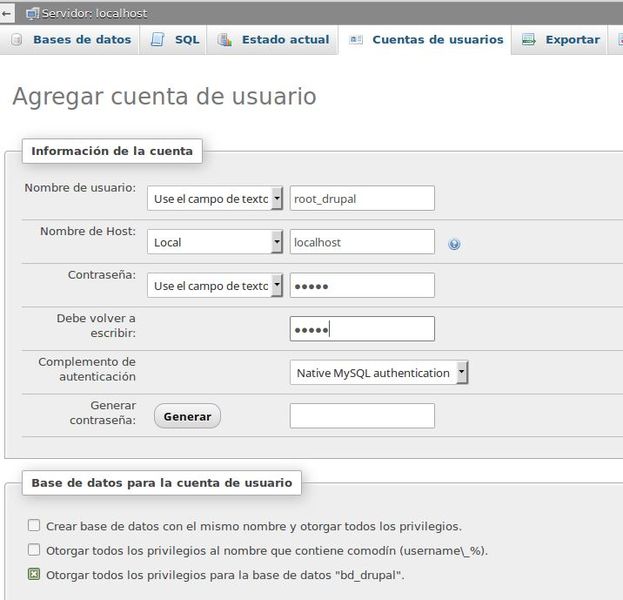Screen dimensions: 623x600
Task: Uncheck Otorgar todos los privilegios para bd_drupal
Action: coord(34,574)
